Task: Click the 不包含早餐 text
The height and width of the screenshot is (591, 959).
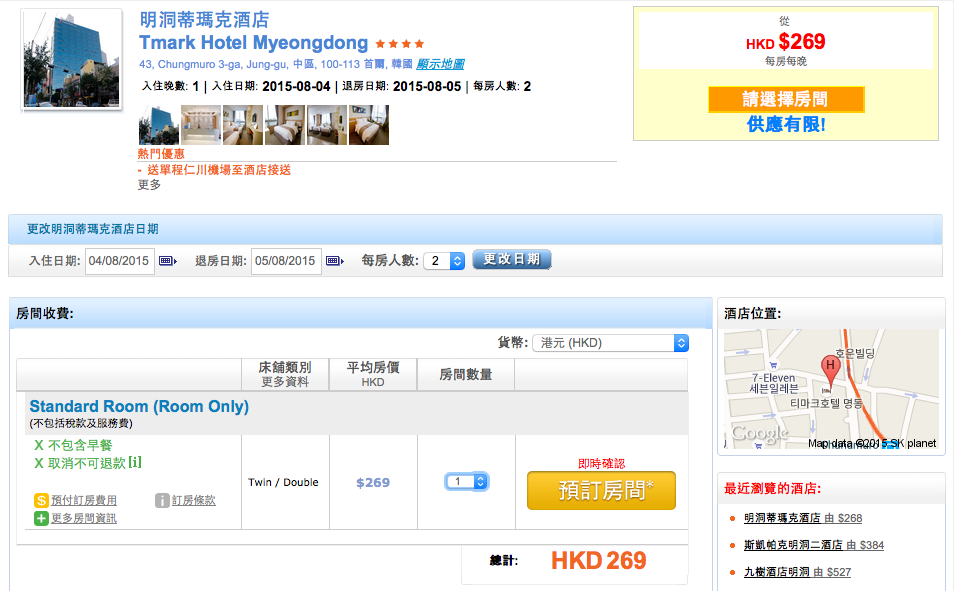Action: click(80, 445)
